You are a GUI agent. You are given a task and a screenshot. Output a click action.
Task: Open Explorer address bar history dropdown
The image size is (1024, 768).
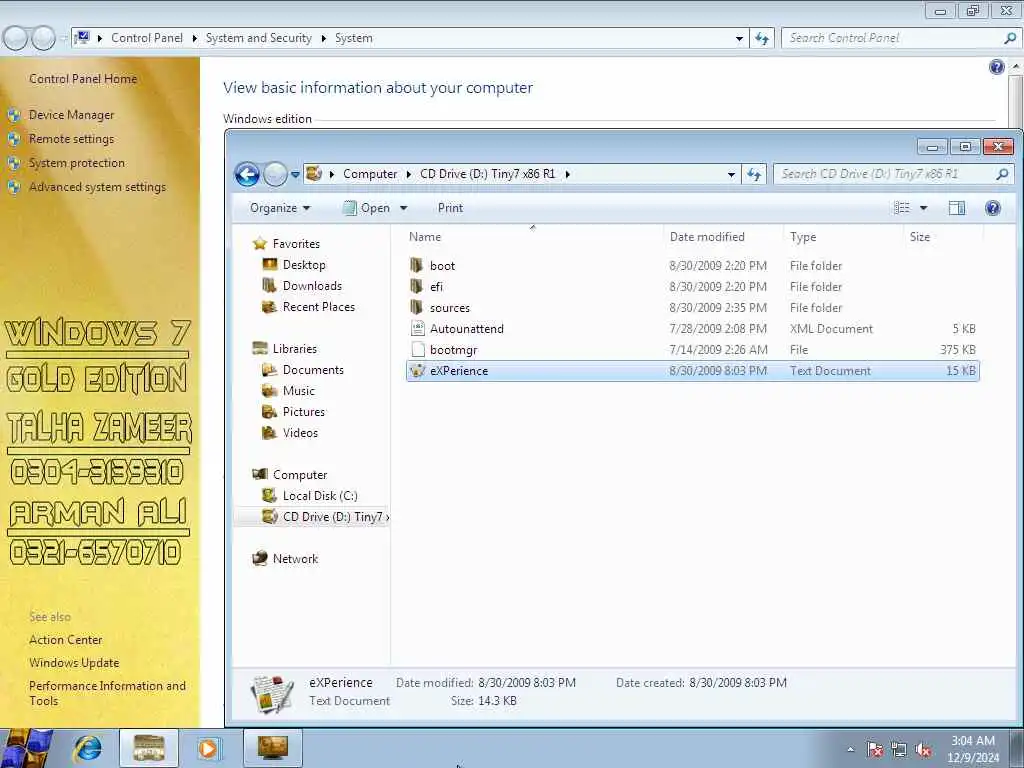(731, 174)
